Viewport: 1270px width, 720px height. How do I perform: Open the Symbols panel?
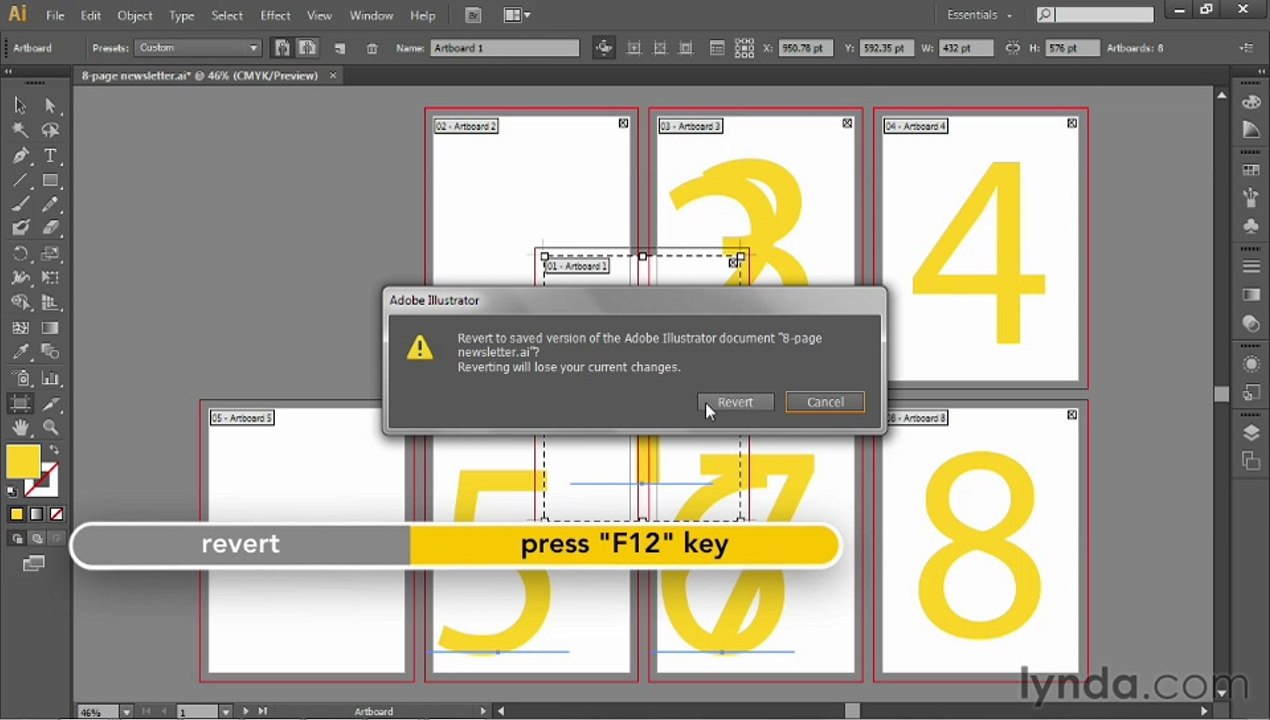[x=1251, y=226]
